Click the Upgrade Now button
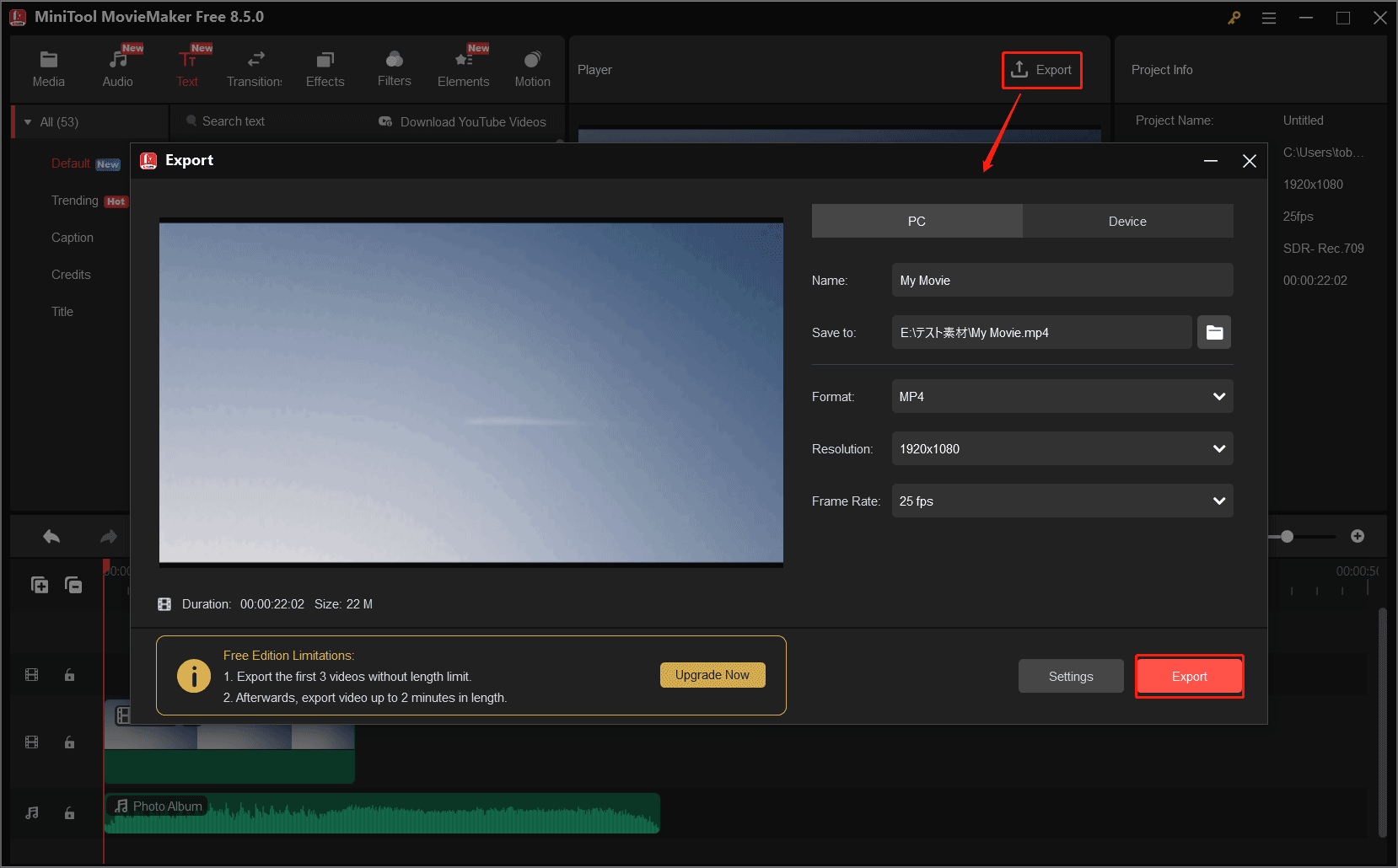Image resolution: width=1398 pixels, height=868 pixels. (712, 674)
